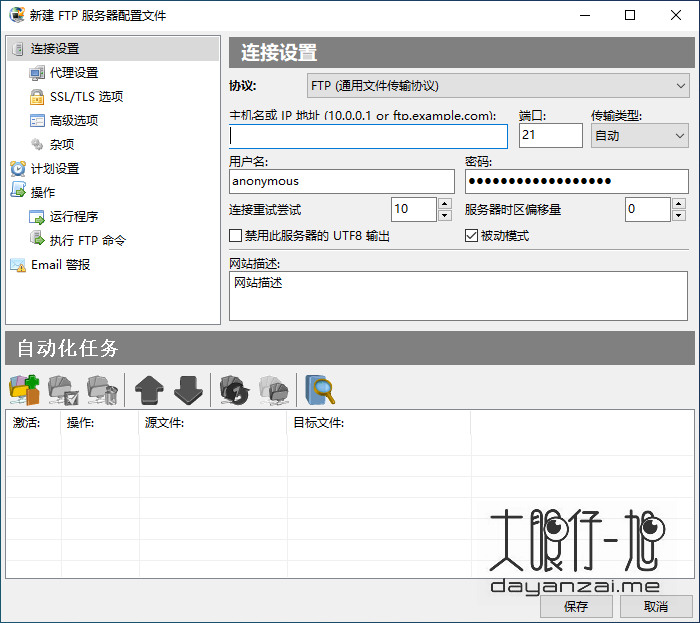Viewport: 700px width, 623px height.
Task: Click the refresh task icon in toolbar
Action: pyautogui.click(x=234, y=388)
